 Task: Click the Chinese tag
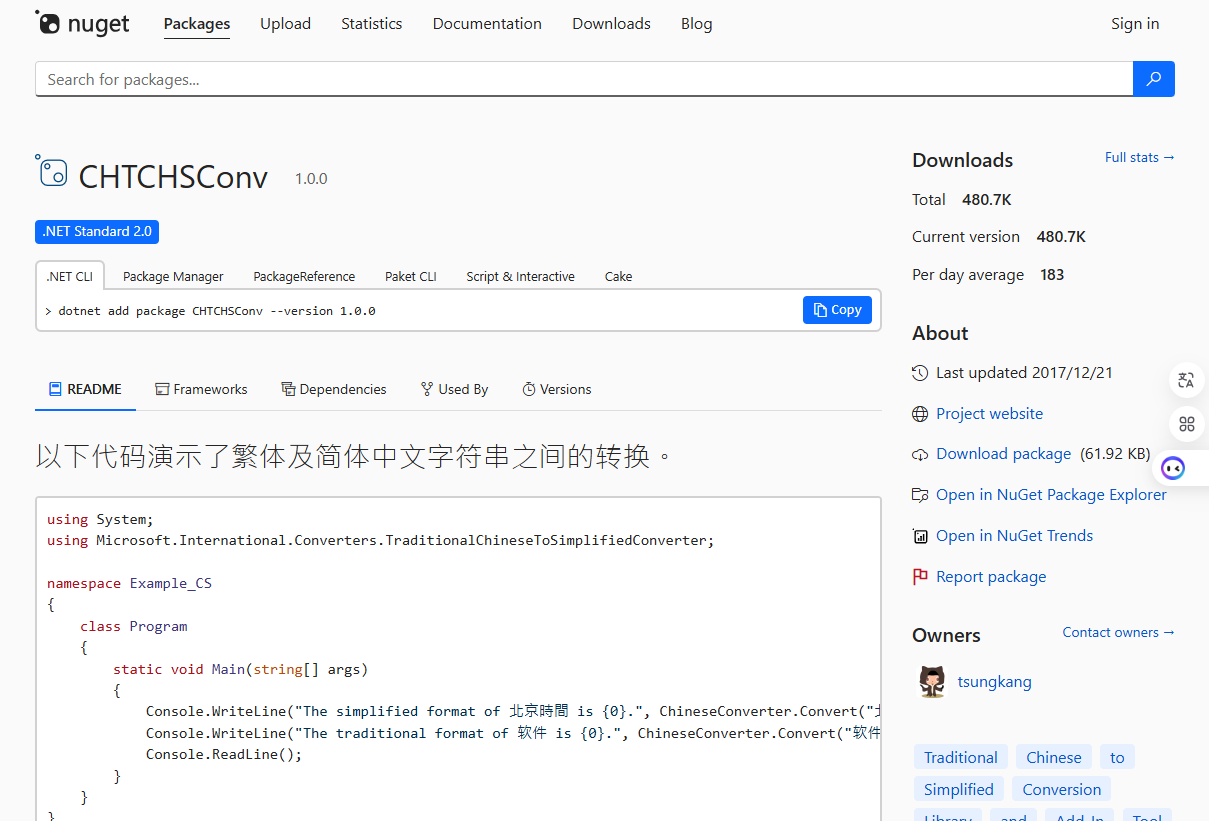[1054, 757]
